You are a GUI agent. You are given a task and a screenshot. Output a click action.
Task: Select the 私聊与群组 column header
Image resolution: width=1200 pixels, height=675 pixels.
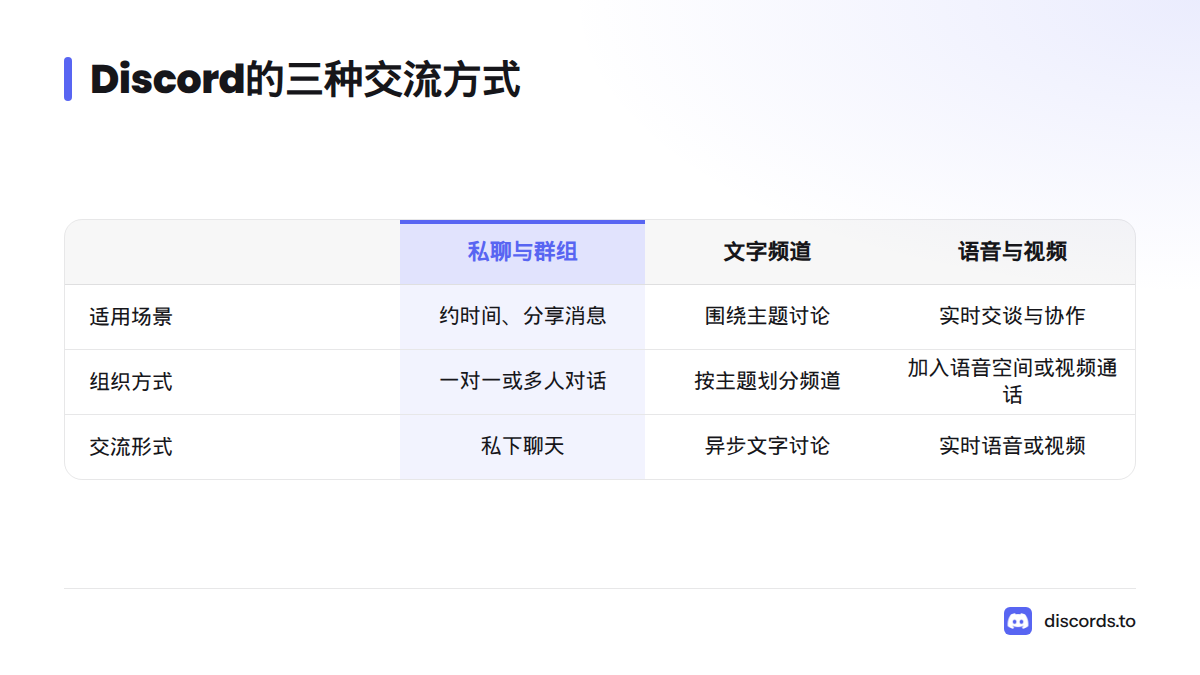coord(522,252)
